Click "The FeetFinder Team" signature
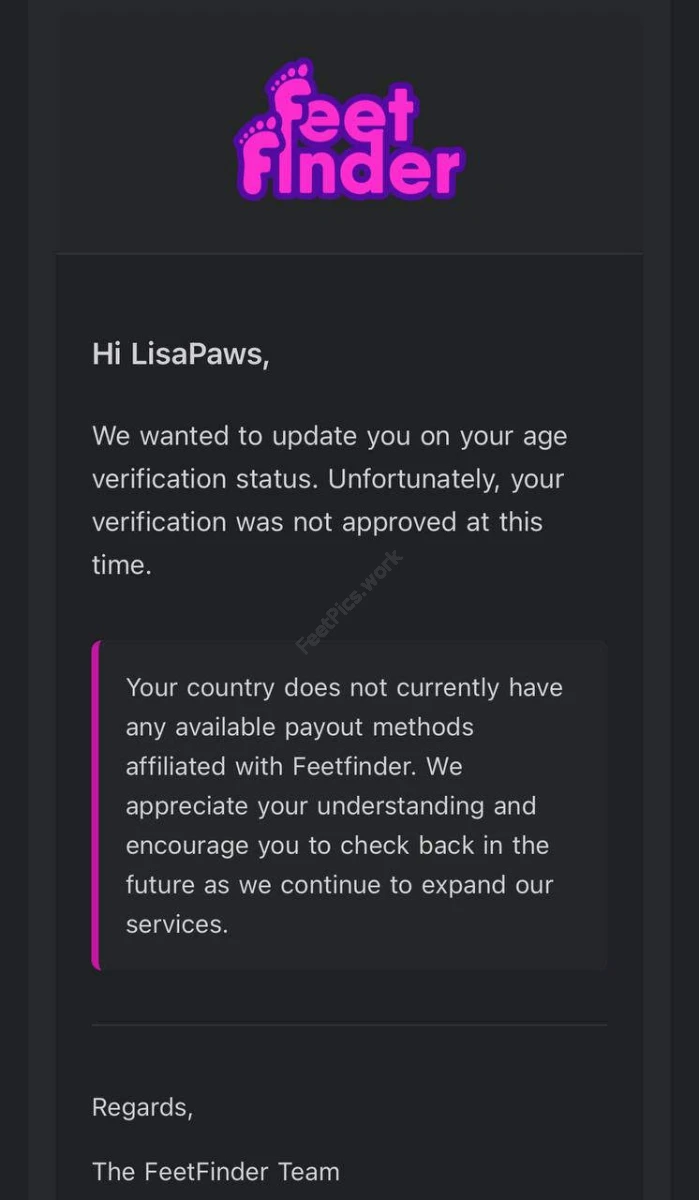The height and width of the screenshot is (1200, 699). [x=216, y=1171]
